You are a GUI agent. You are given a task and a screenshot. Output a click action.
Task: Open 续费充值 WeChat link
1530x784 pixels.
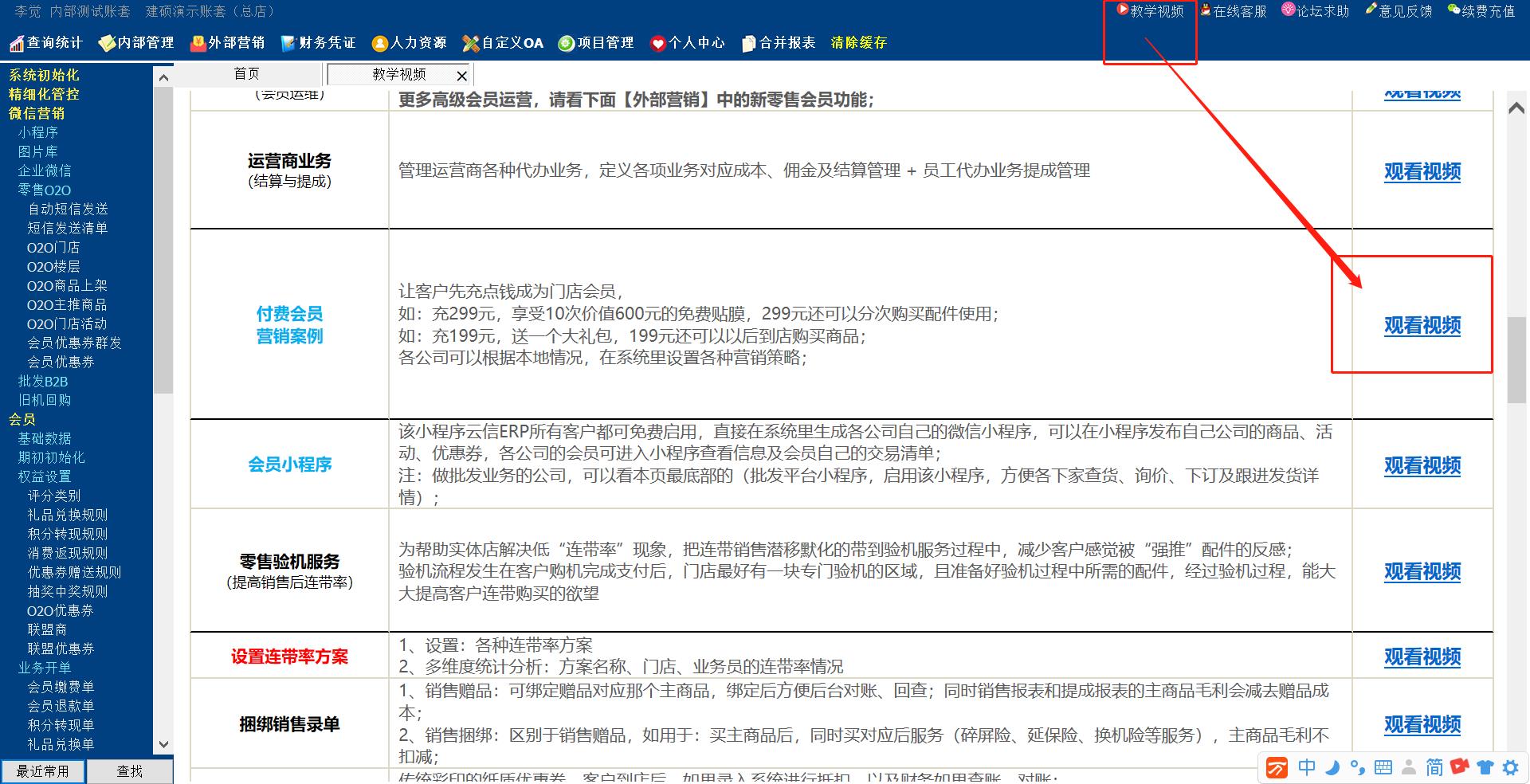[x=1481, y=11]
